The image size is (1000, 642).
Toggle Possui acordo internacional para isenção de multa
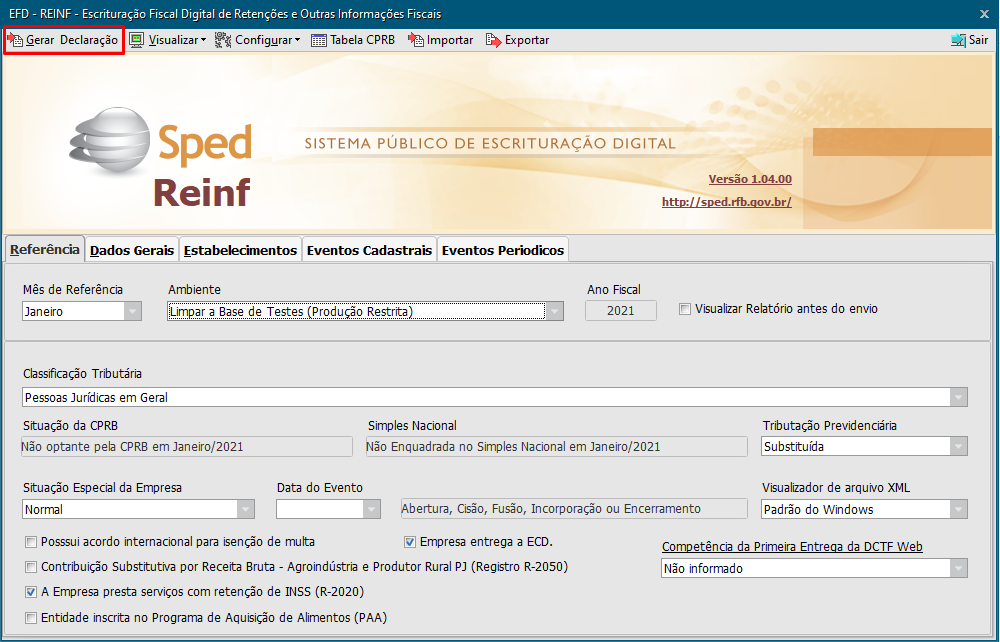click(31, 542)
